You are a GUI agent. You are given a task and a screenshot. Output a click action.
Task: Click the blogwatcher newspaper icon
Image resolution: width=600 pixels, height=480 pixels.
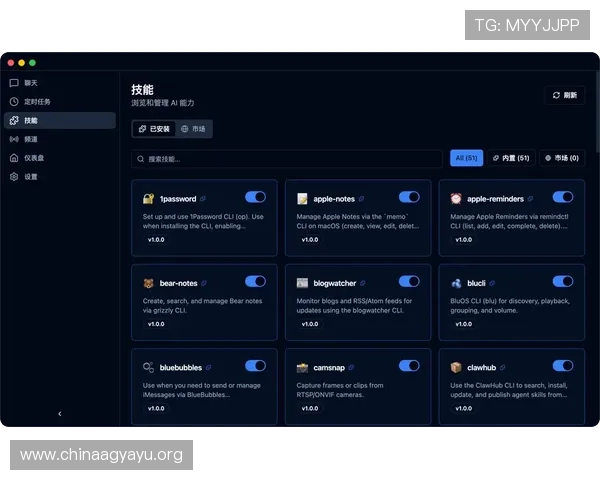(x=302, y=283)
